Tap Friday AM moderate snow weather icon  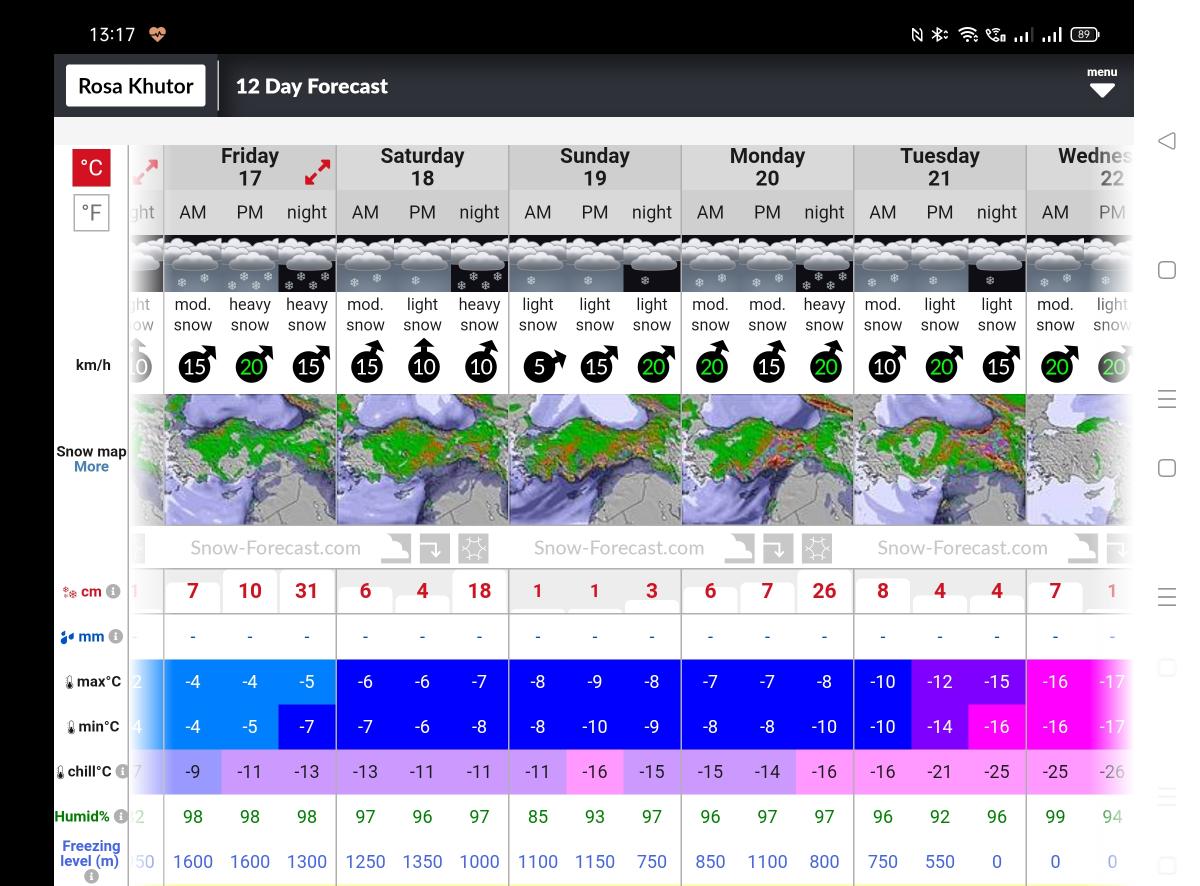pos(193,265)
